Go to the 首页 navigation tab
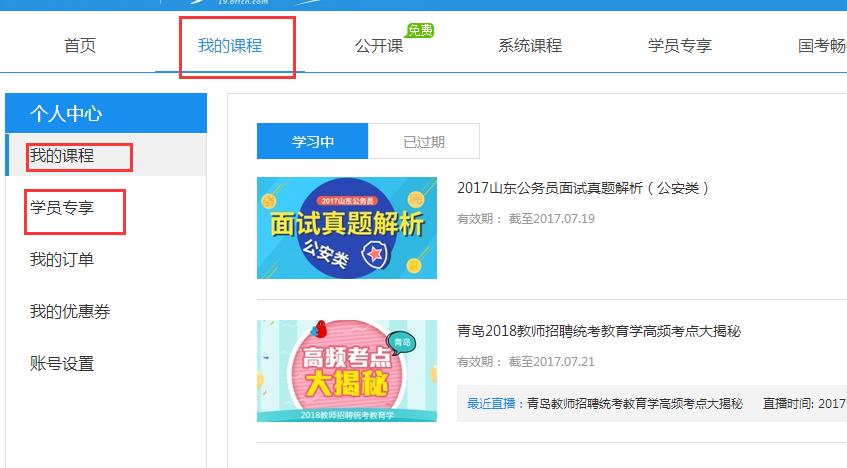 [x=80, y=46]
